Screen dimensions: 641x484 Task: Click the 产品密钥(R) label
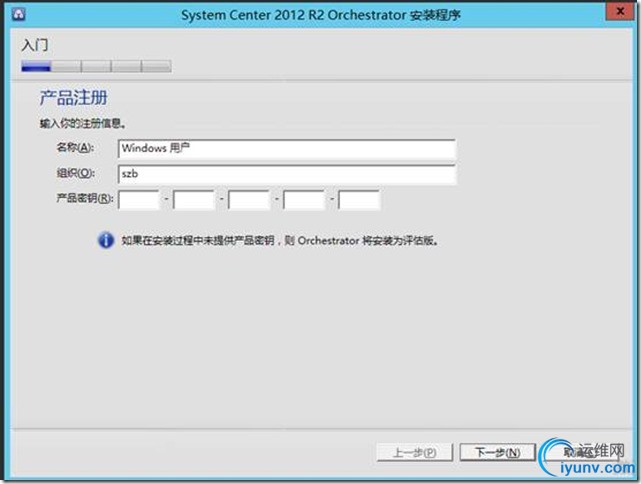click(85, 199)
